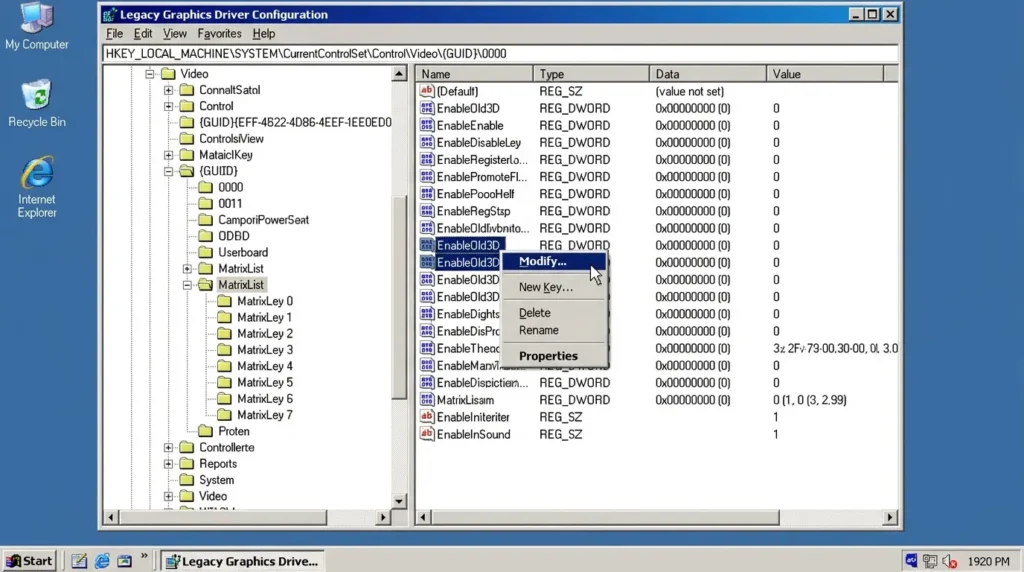Click the network tray icon

[x=930, y=561]
